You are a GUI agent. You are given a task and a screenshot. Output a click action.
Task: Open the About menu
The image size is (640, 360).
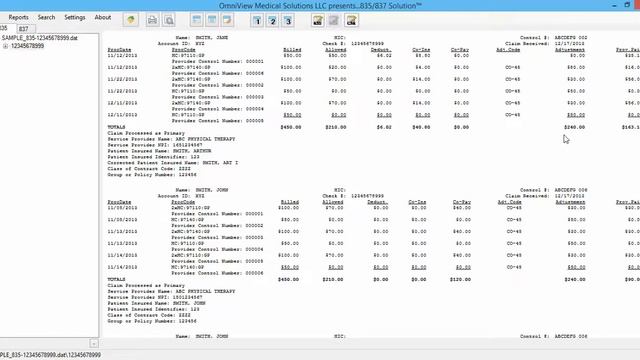point(102,18)
